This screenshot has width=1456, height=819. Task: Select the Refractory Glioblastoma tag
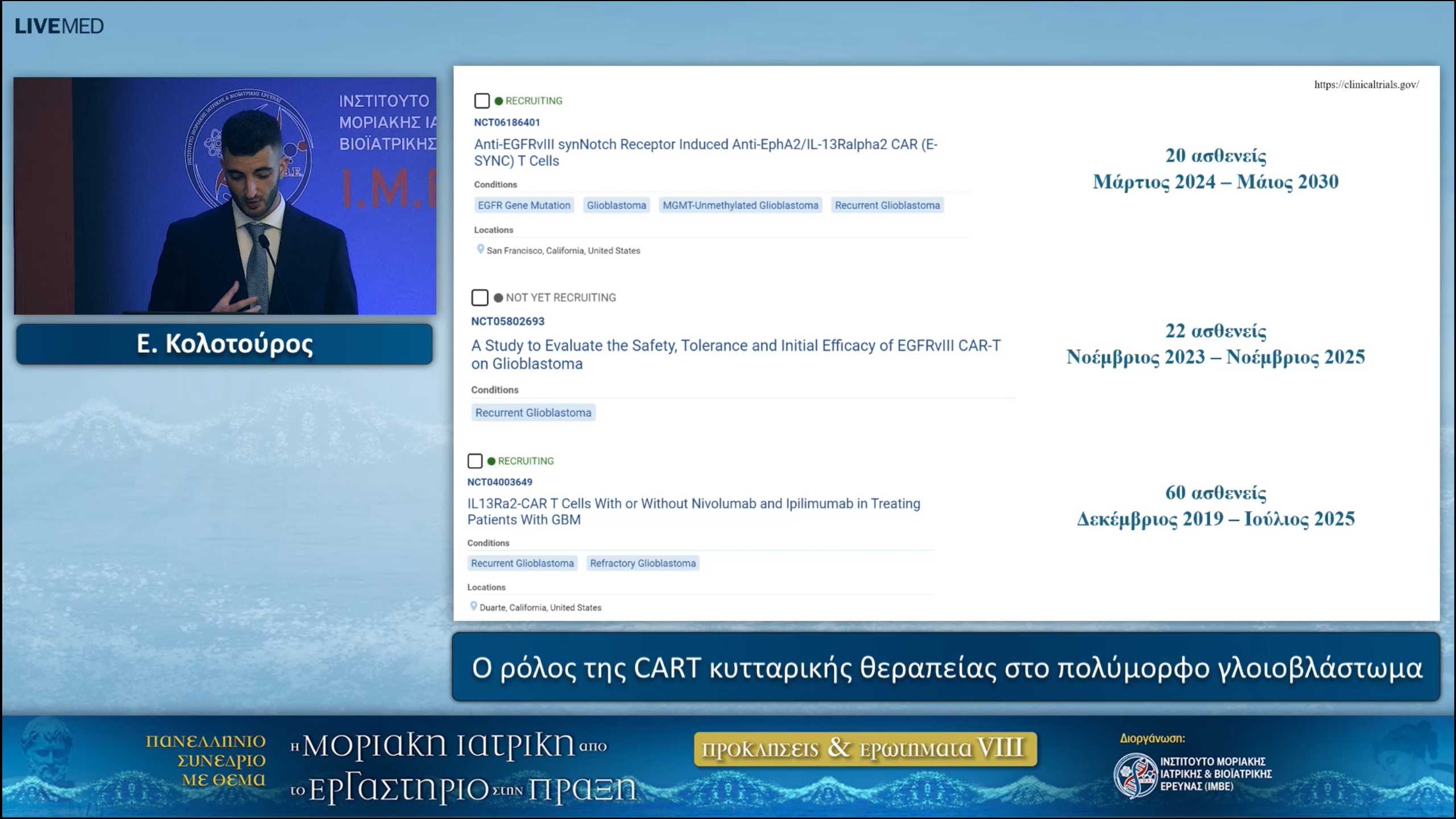642,563
